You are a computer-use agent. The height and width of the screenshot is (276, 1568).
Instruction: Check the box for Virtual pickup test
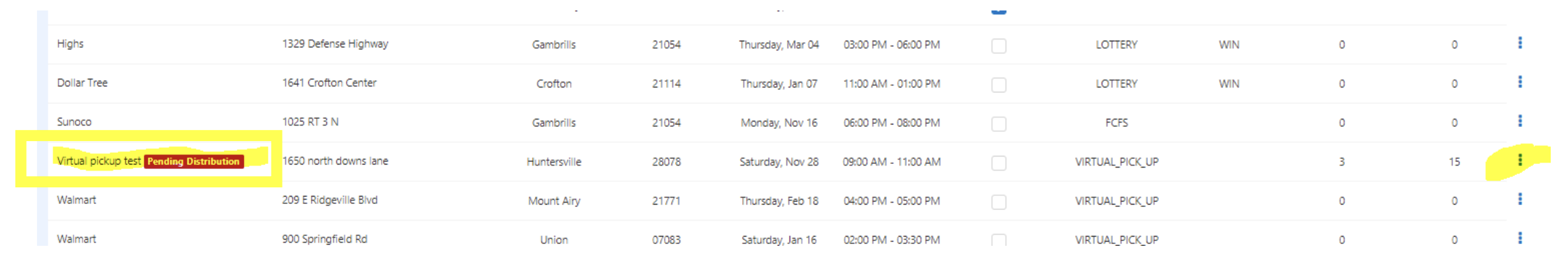coord(999,163)
